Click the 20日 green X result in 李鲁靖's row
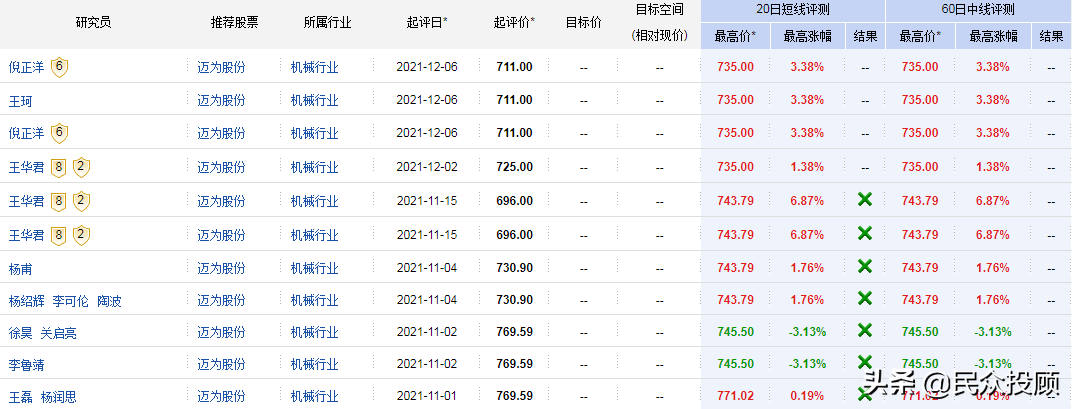Image resolution: width=1072 pixels, height=409 pixels. pyautogui.click(x=865, y=362)
